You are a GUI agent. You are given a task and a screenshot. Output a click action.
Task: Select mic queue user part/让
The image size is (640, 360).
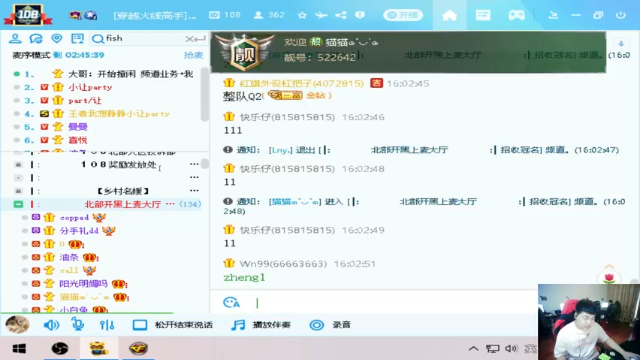click(85, 100)
